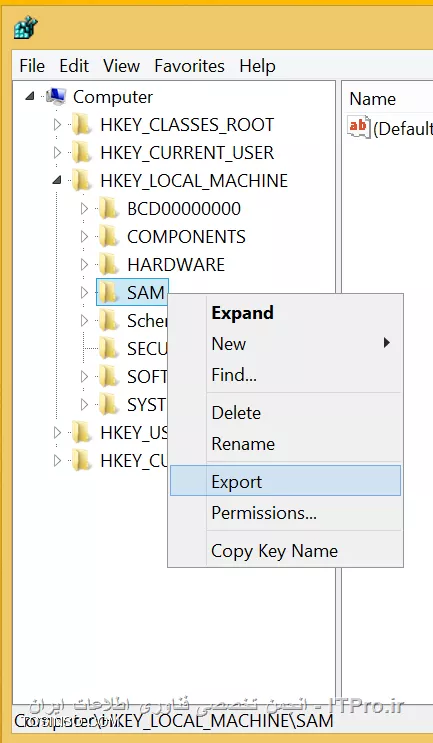Choose Export from the context menu
433x743 pixels.
(286, 481)
